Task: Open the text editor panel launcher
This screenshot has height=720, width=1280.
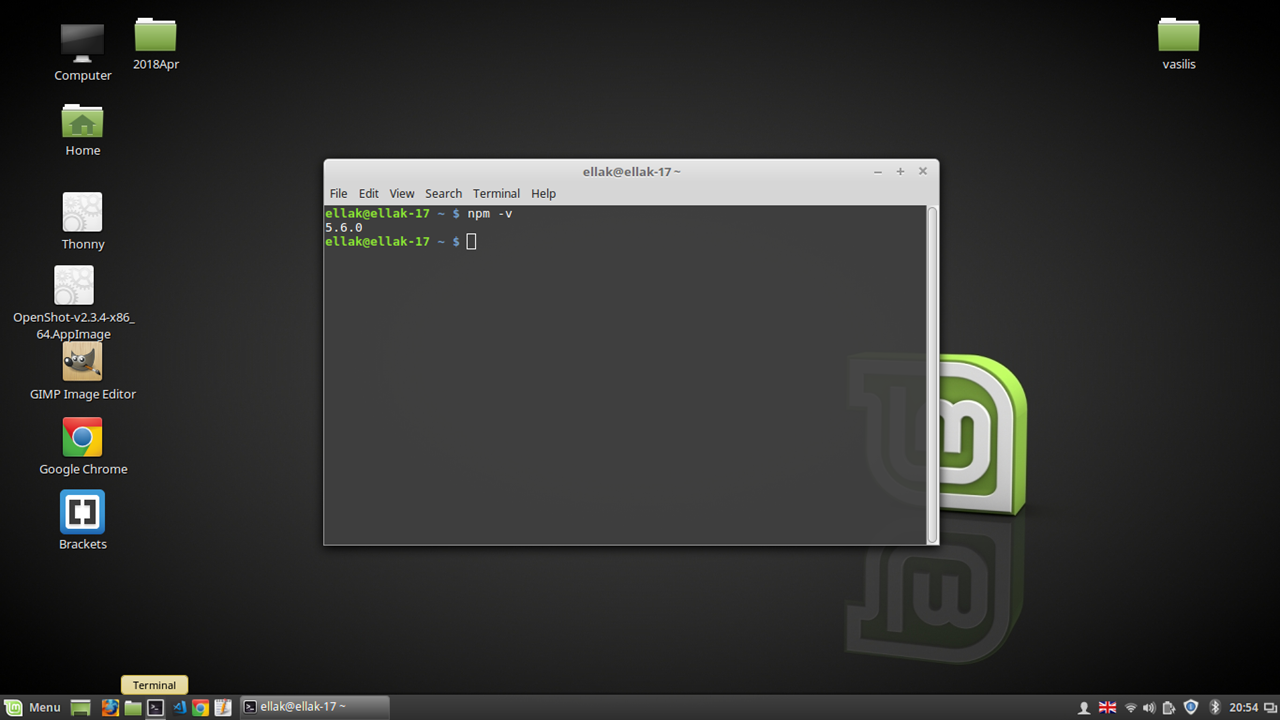Action: 223,707
